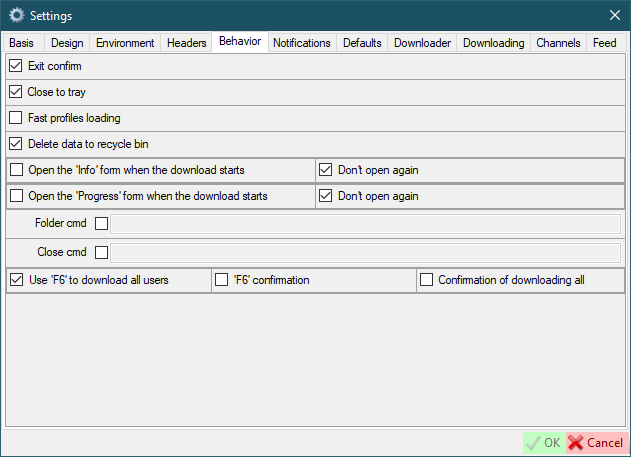Uncheck Close to tray option
The height and width of the screenshot is (457, 631).
pos(16,92)
